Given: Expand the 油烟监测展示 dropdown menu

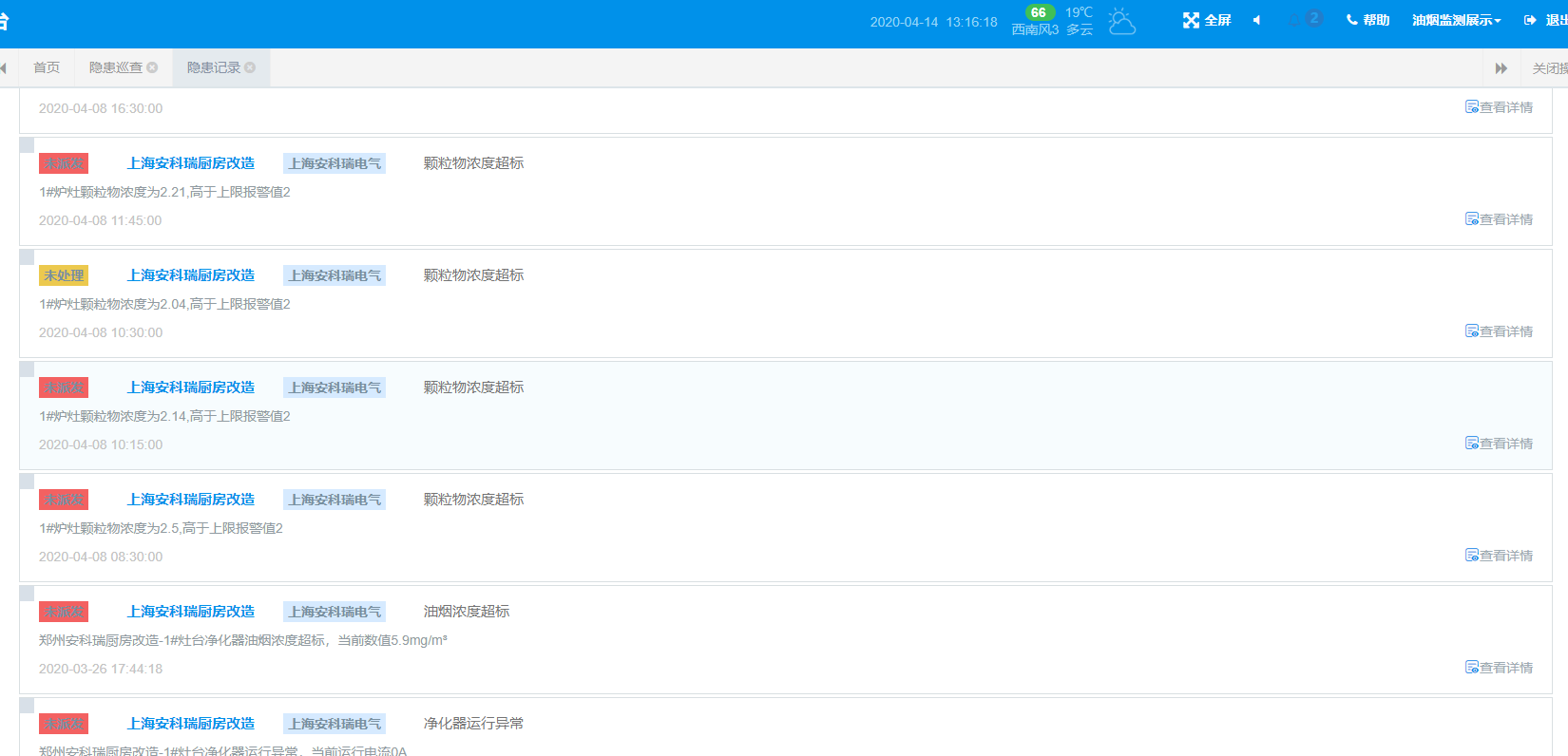Looking at the screenshot, I should 1456,20.
